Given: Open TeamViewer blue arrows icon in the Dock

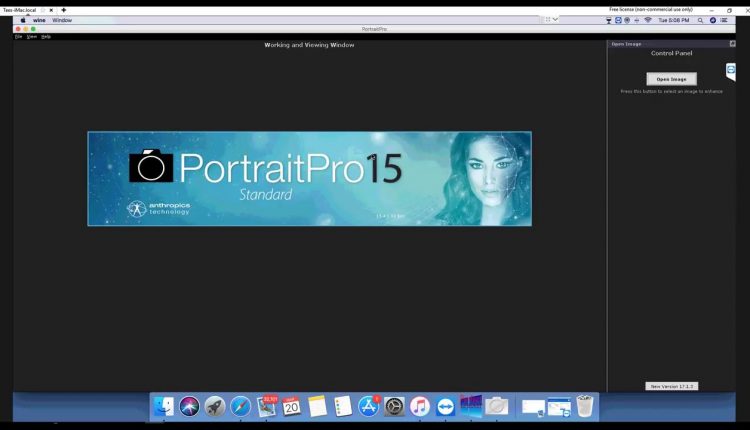Looking at the screenshot, I should (445, 407).
